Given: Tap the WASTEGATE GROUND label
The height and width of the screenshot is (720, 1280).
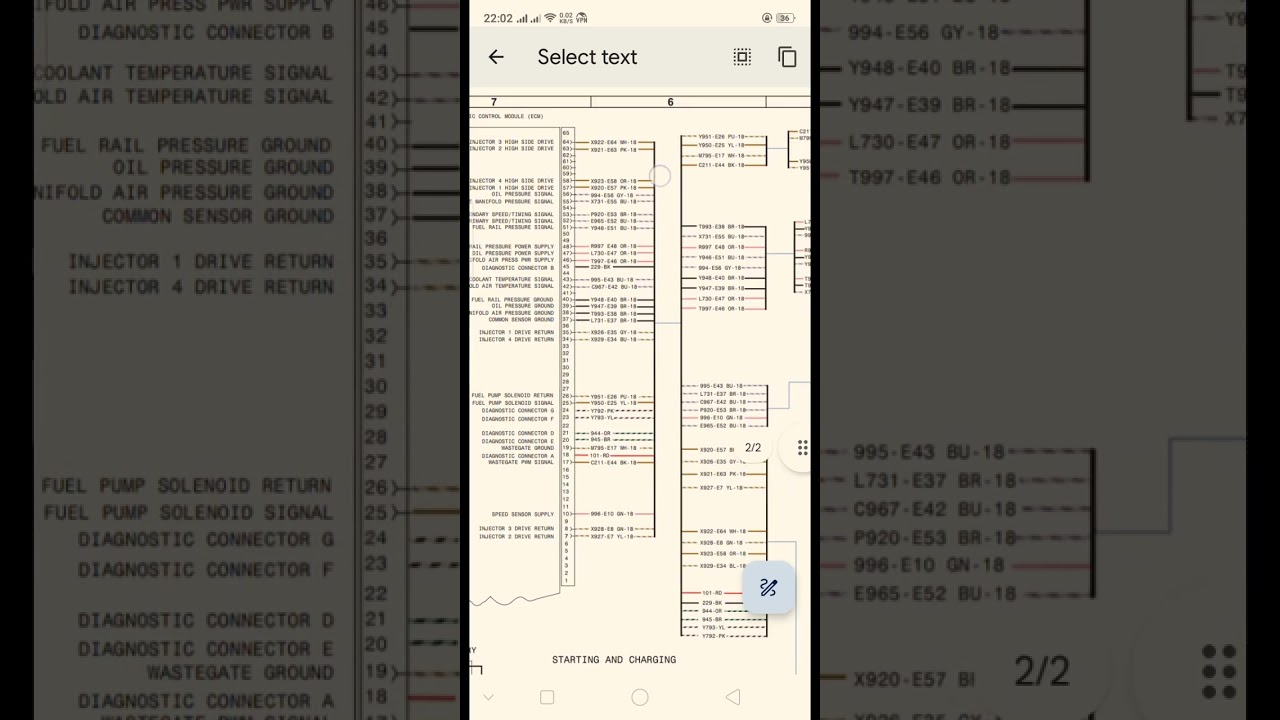Looking at the screenshot, I should tap(527, 448).
